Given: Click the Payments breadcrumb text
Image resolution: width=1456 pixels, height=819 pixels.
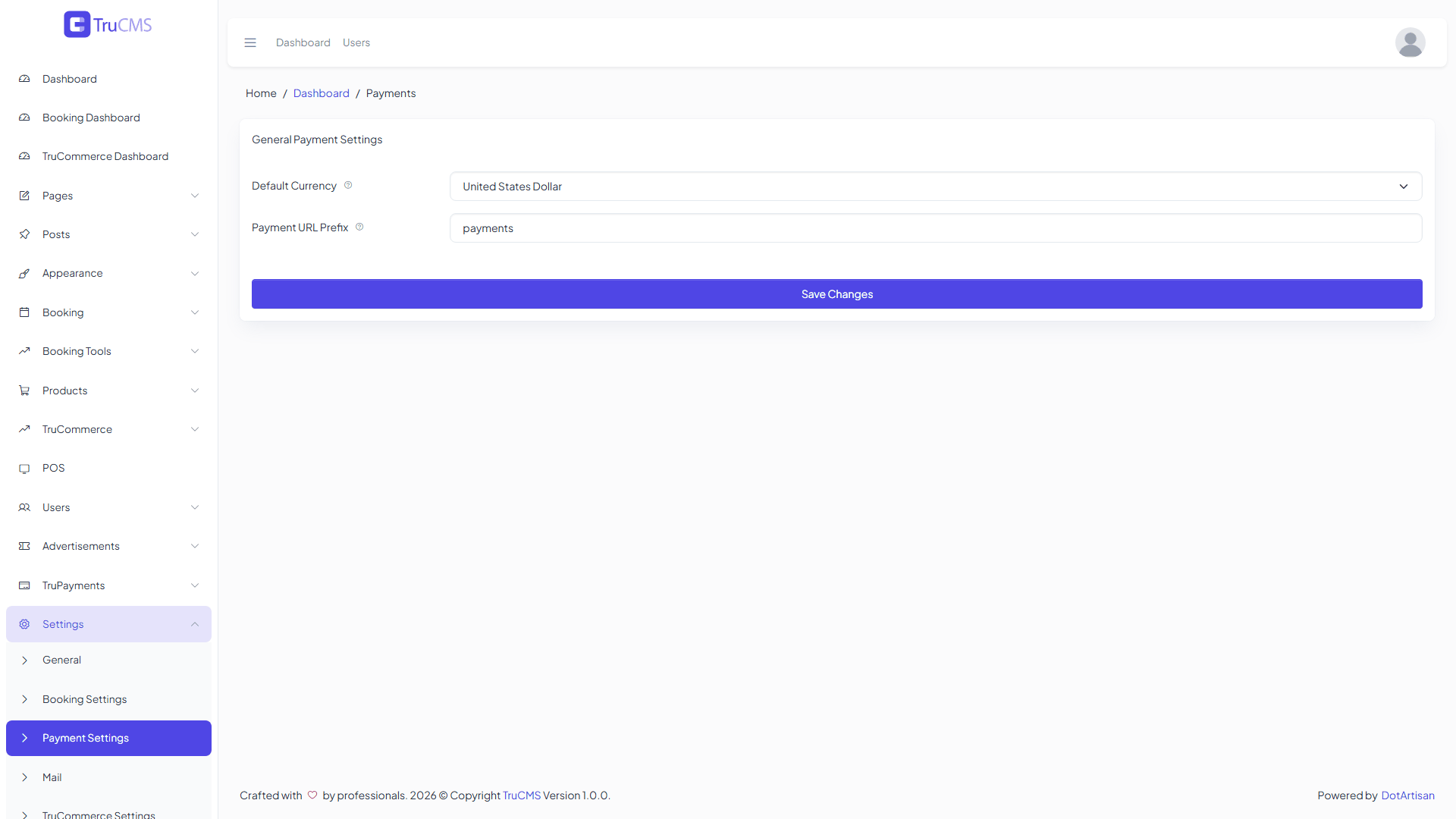Looking at the screenshot, I should (391, 93).
